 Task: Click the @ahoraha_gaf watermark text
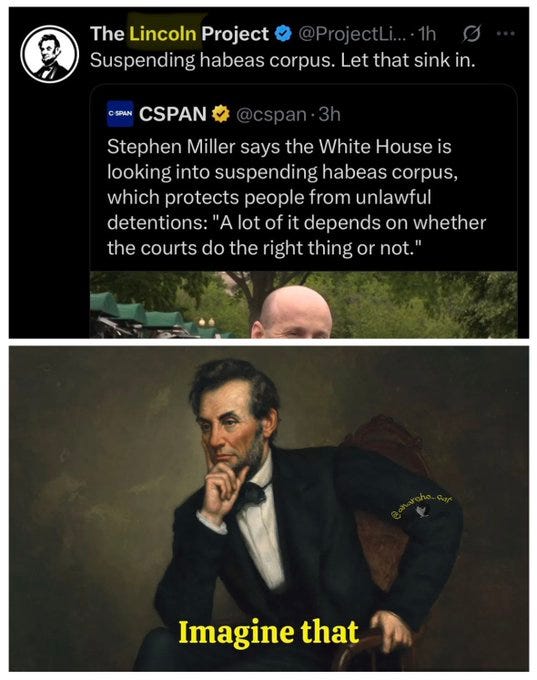[422, 505]
